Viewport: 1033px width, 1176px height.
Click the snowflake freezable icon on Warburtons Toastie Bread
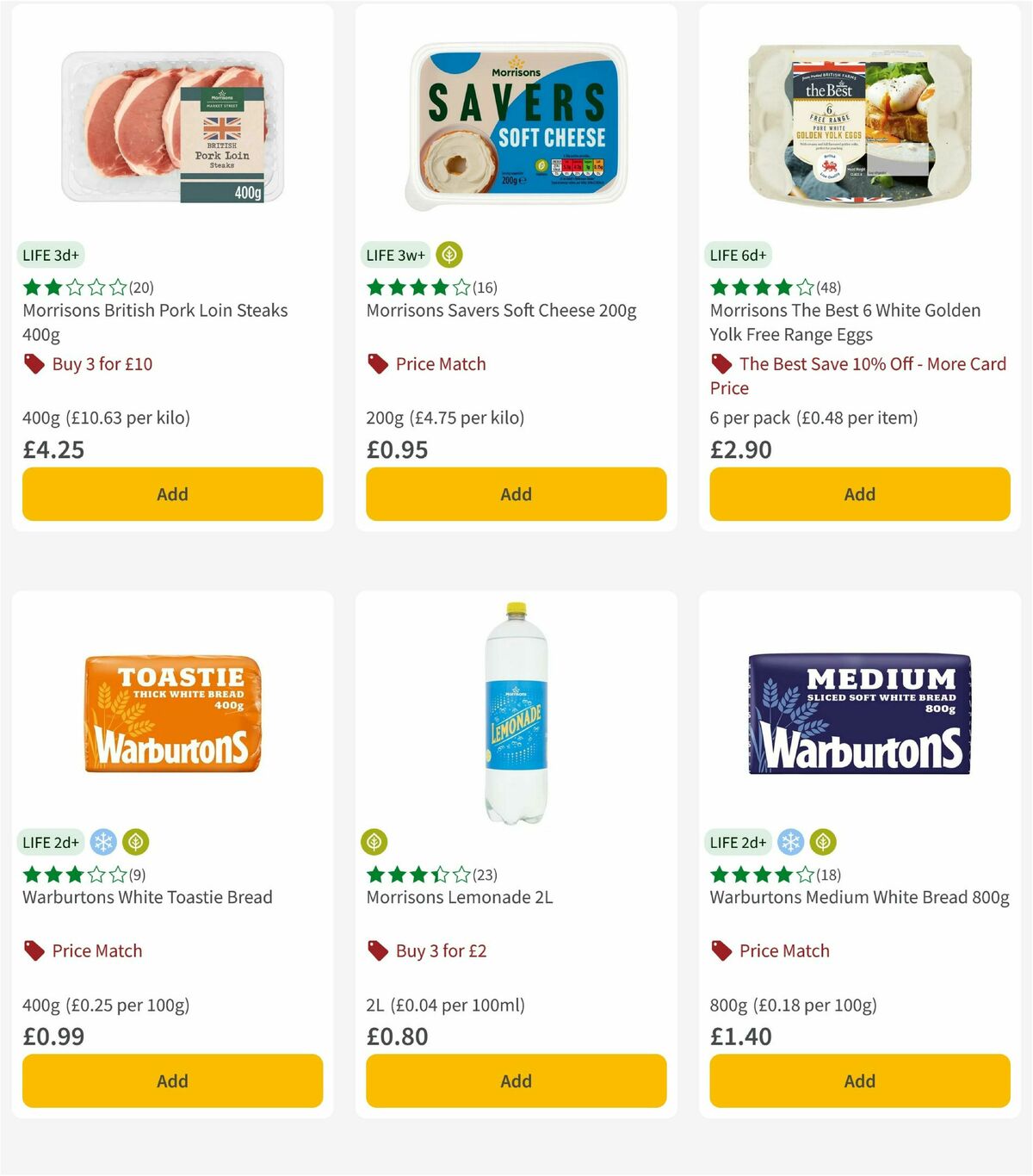coord(103,842)
